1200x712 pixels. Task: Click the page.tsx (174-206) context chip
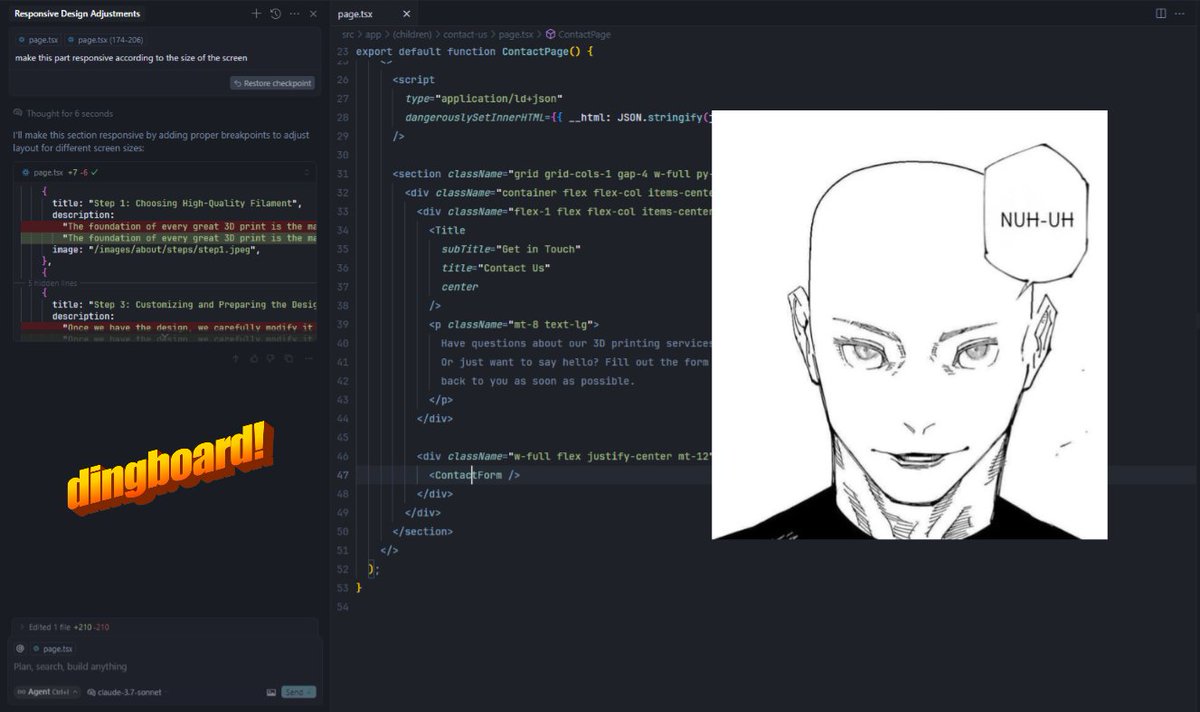click(105, 40)
